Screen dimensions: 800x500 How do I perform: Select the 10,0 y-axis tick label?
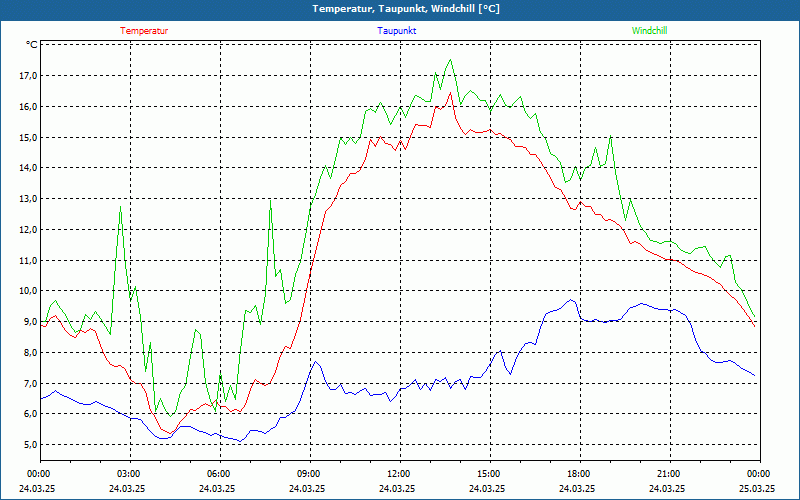tap(27, 291)
